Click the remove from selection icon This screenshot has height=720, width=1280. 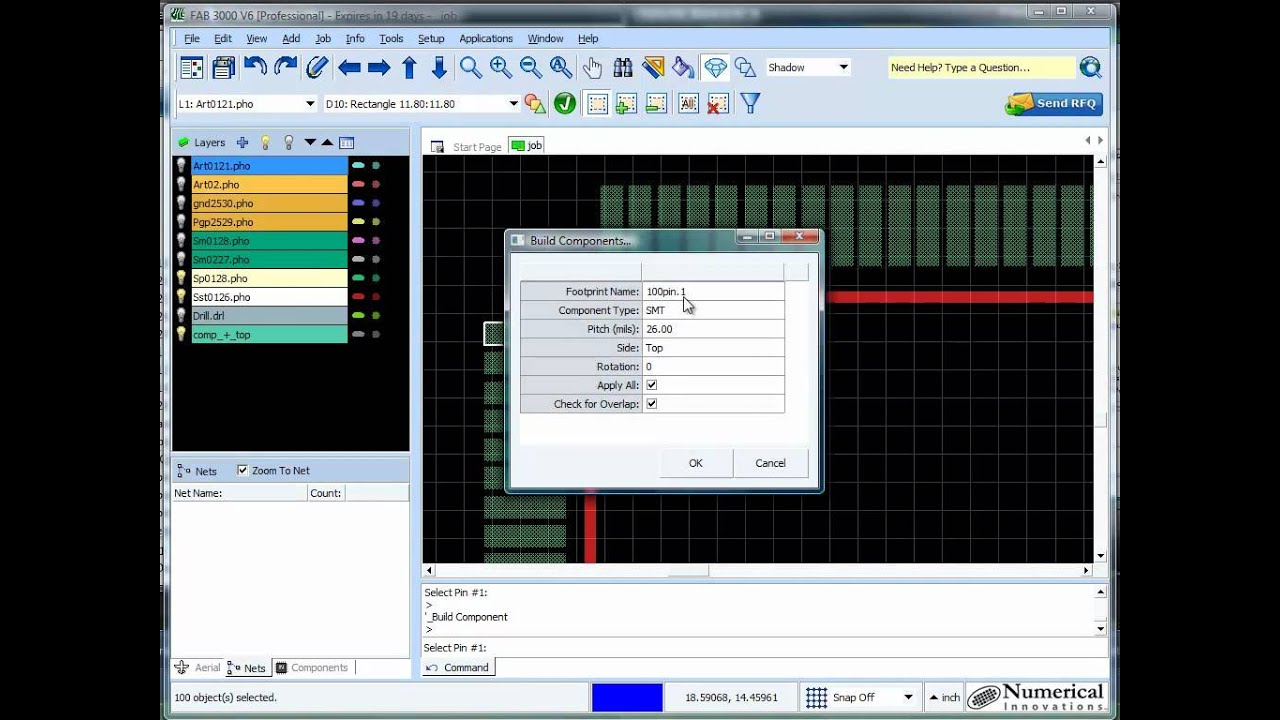pyautogui.click(x=657, y=103)
